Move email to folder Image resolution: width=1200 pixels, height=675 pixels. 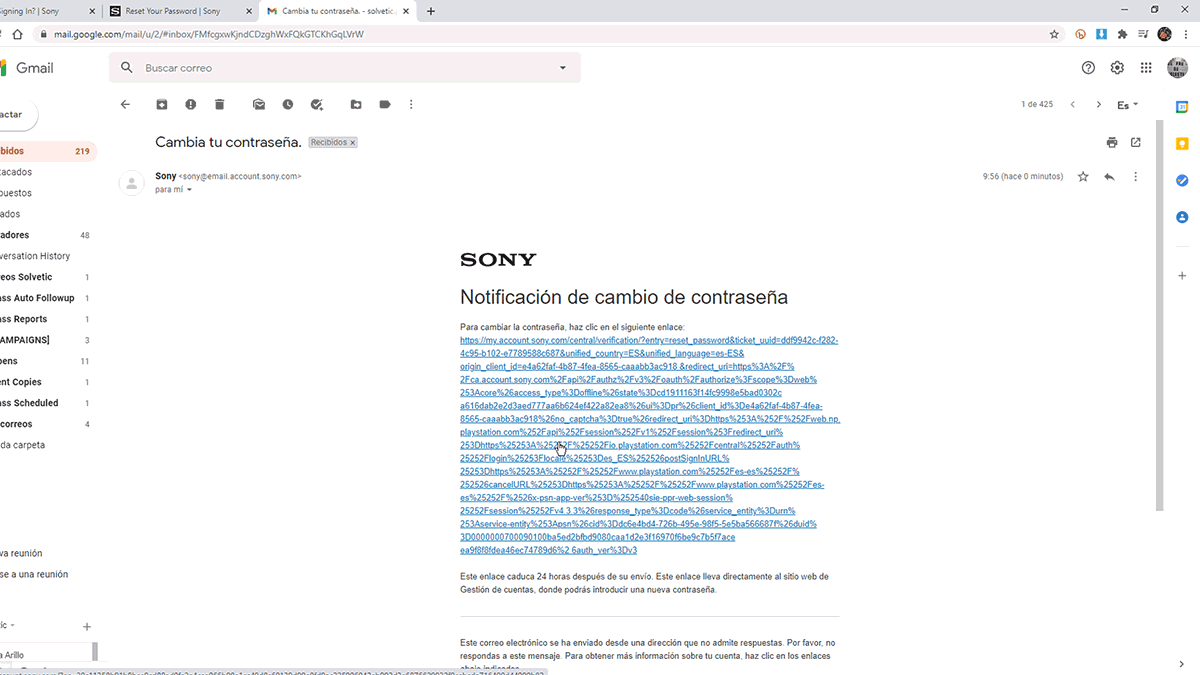pos(356,104)
